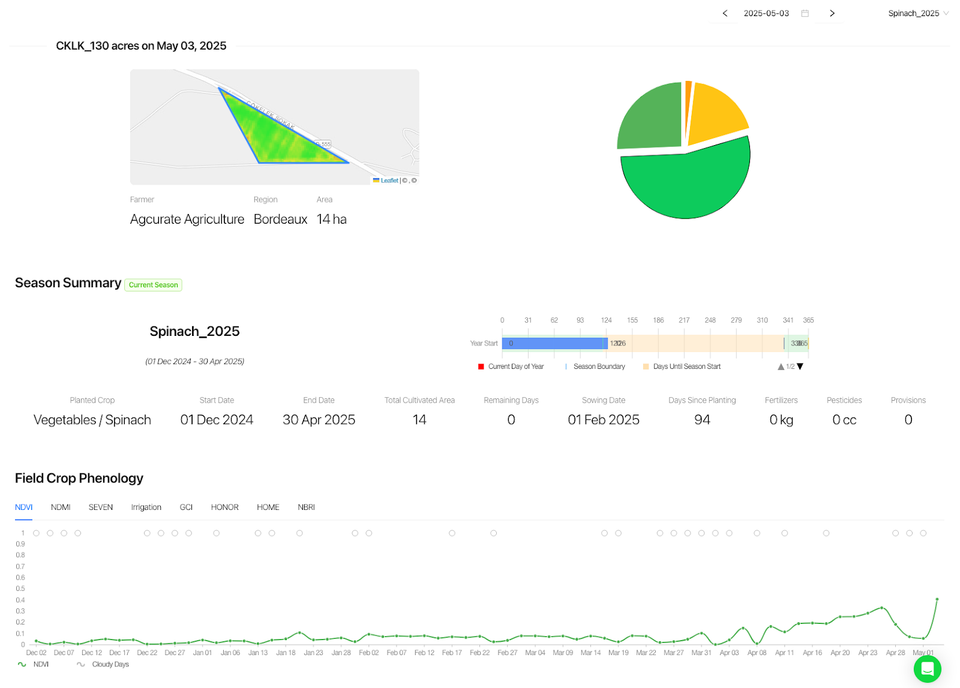Select the bright green pie slice
960x688 pixels.
click(x=686, y=181)
